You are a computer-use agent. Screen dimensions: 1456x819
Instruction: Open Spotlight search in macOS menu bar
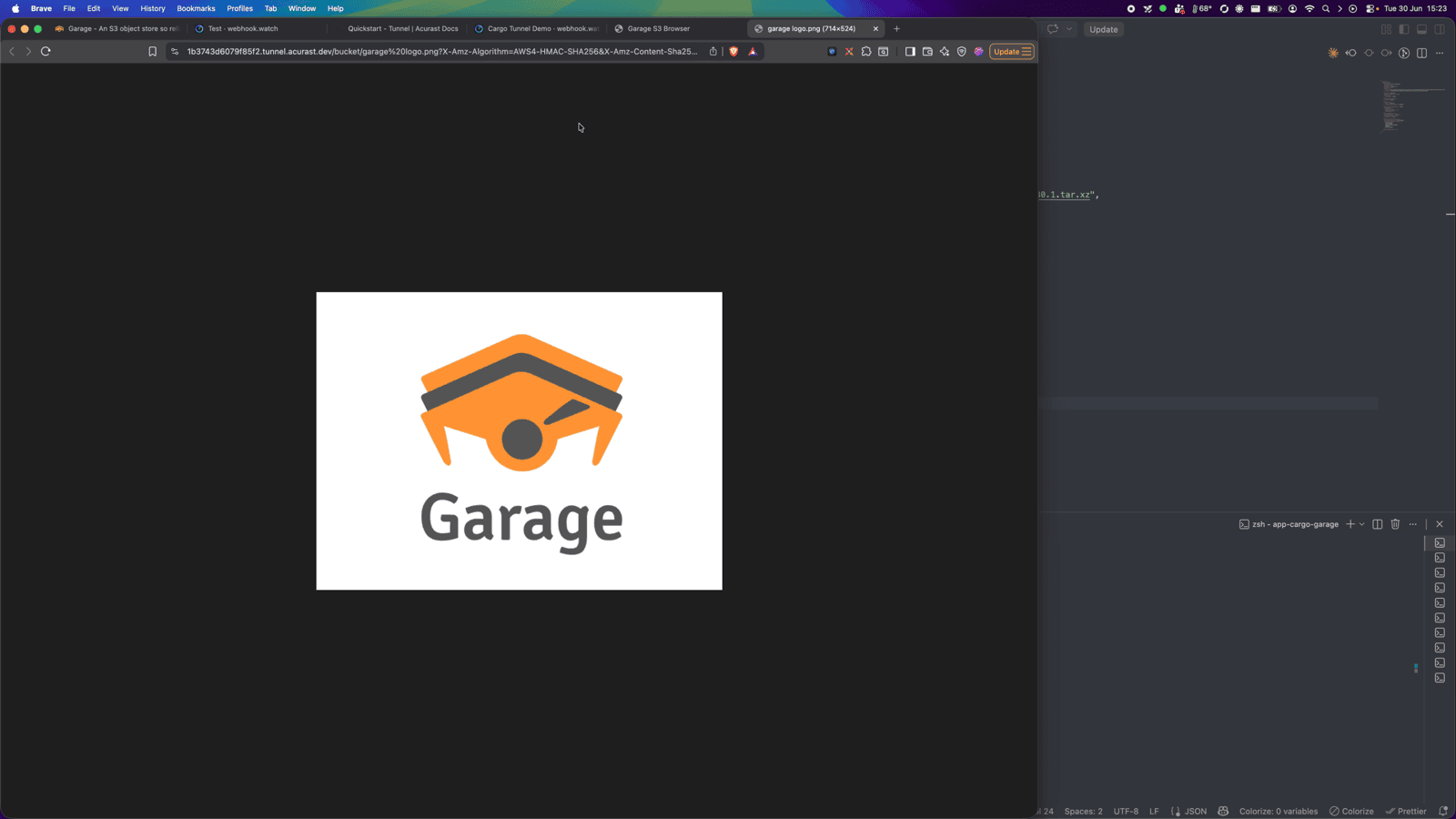[1326, 8]
